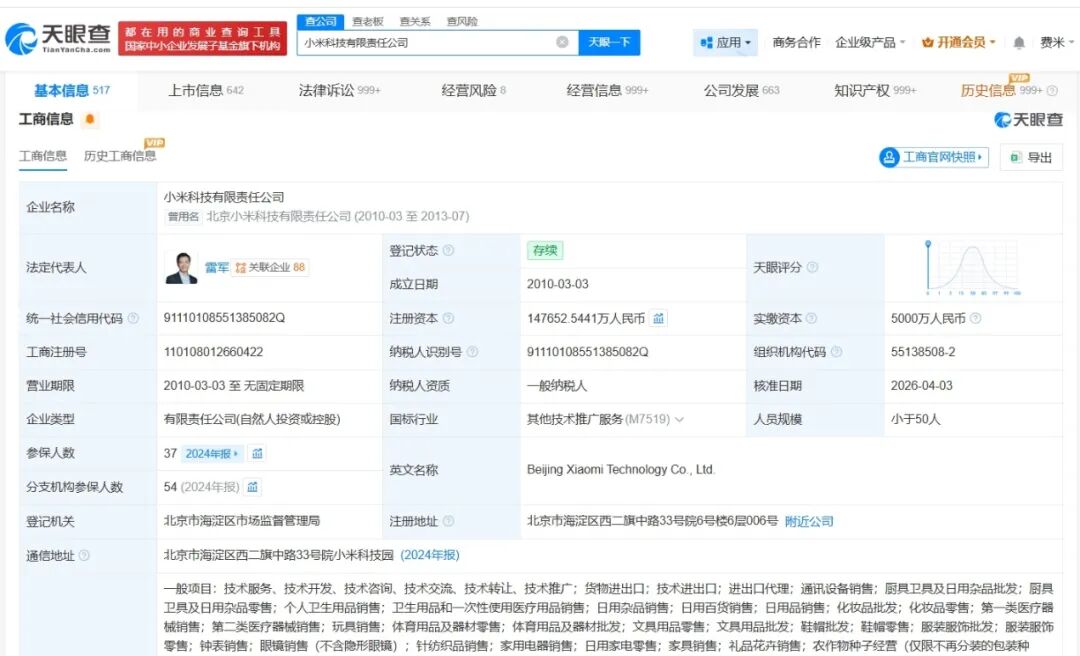Click the orange alert icon beside 工商信息
The width and height of the screenshot is (1080, 656).
coord(90,119)
